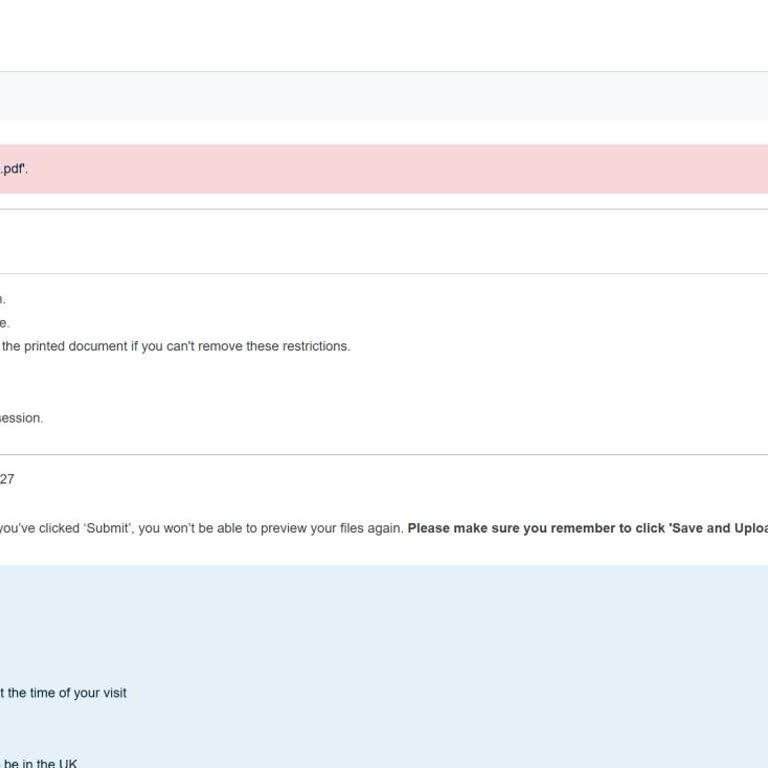Select 'the printed document if you can't remove these restrictions.' text
The height and width of the screenshot is (768, 768).
tap(176, 346)
